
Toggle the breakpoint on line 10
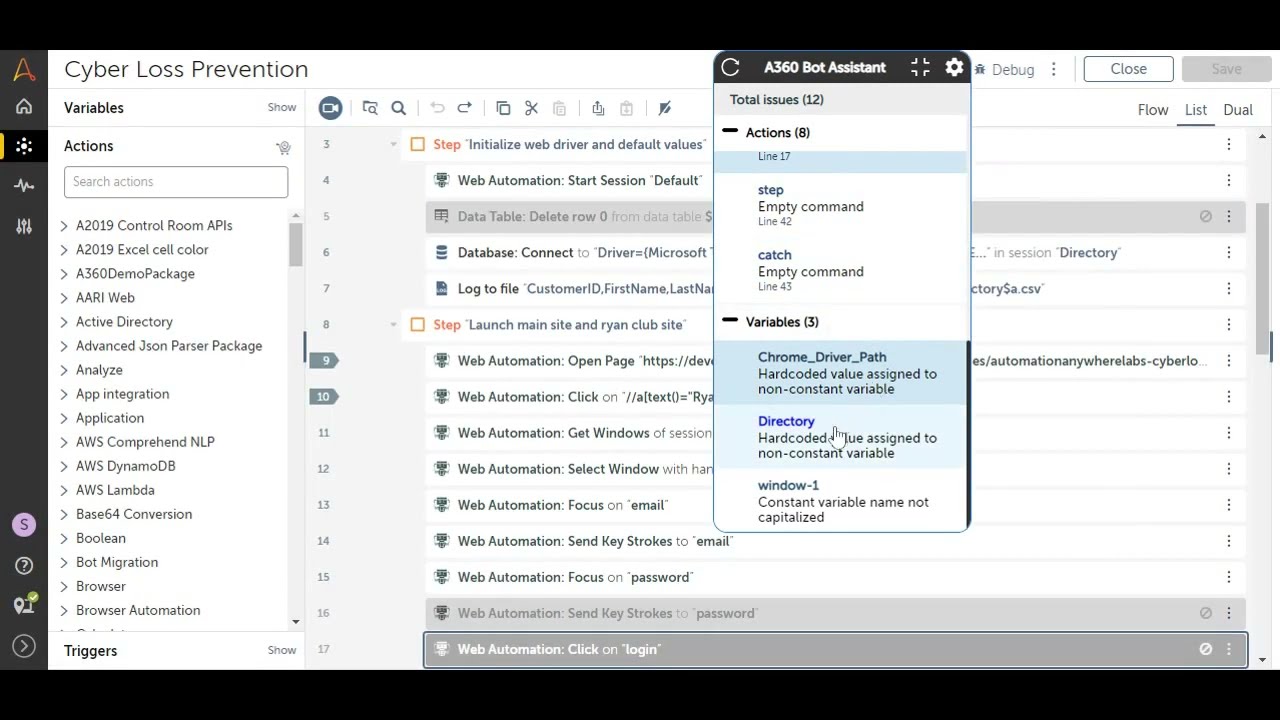pyautogui.click(x=324, y=396)
